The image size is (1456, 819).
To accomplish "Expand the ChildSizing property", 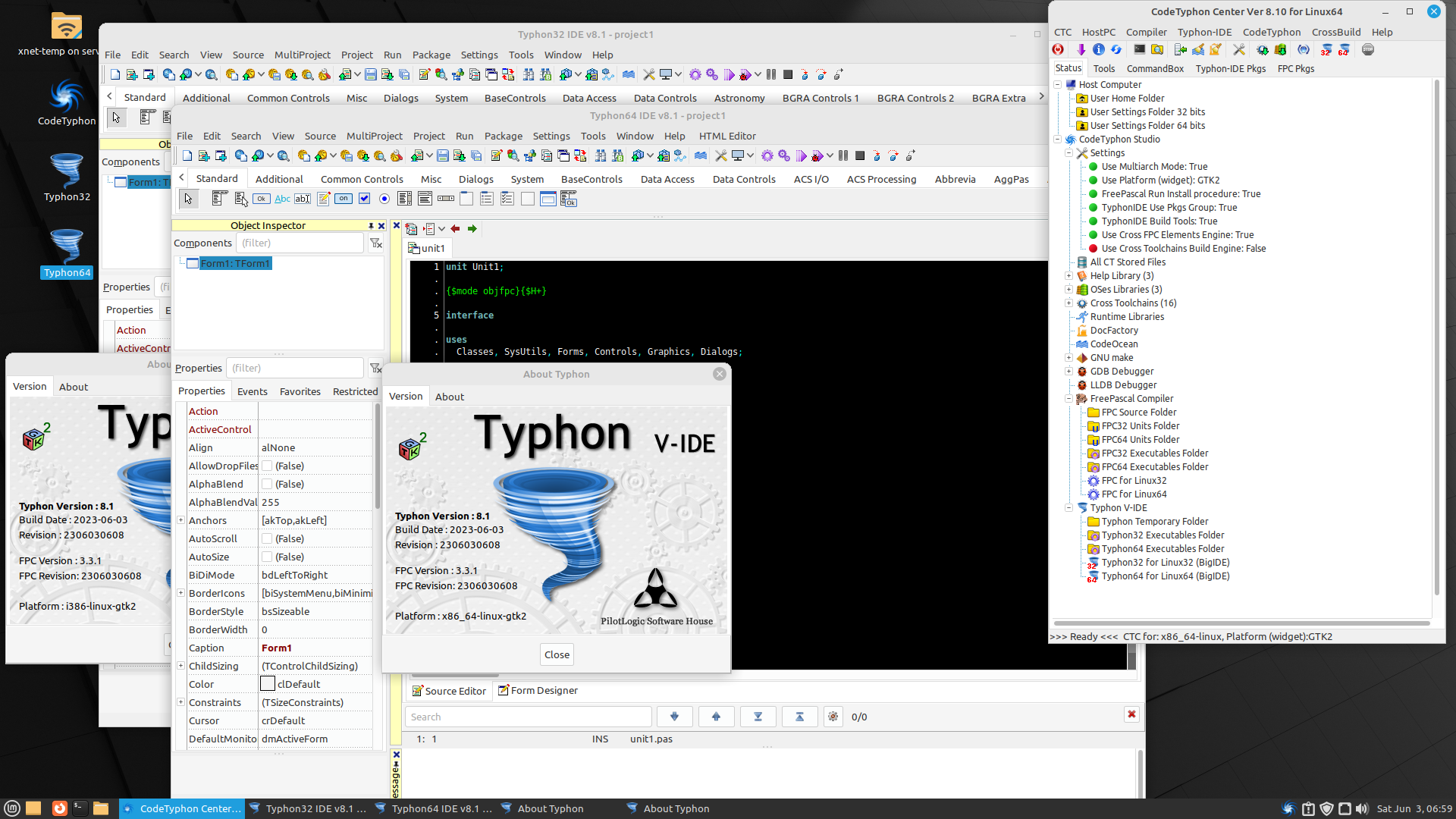I will pyautogui.click(x=180, y=666).
